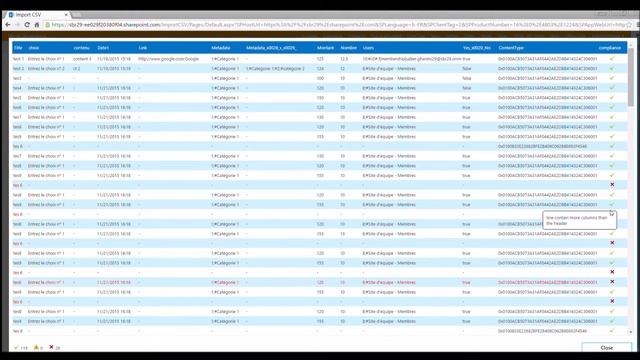Click the 'content 1' cell in first row
640x360 pixels.
[x=82, y=59]
